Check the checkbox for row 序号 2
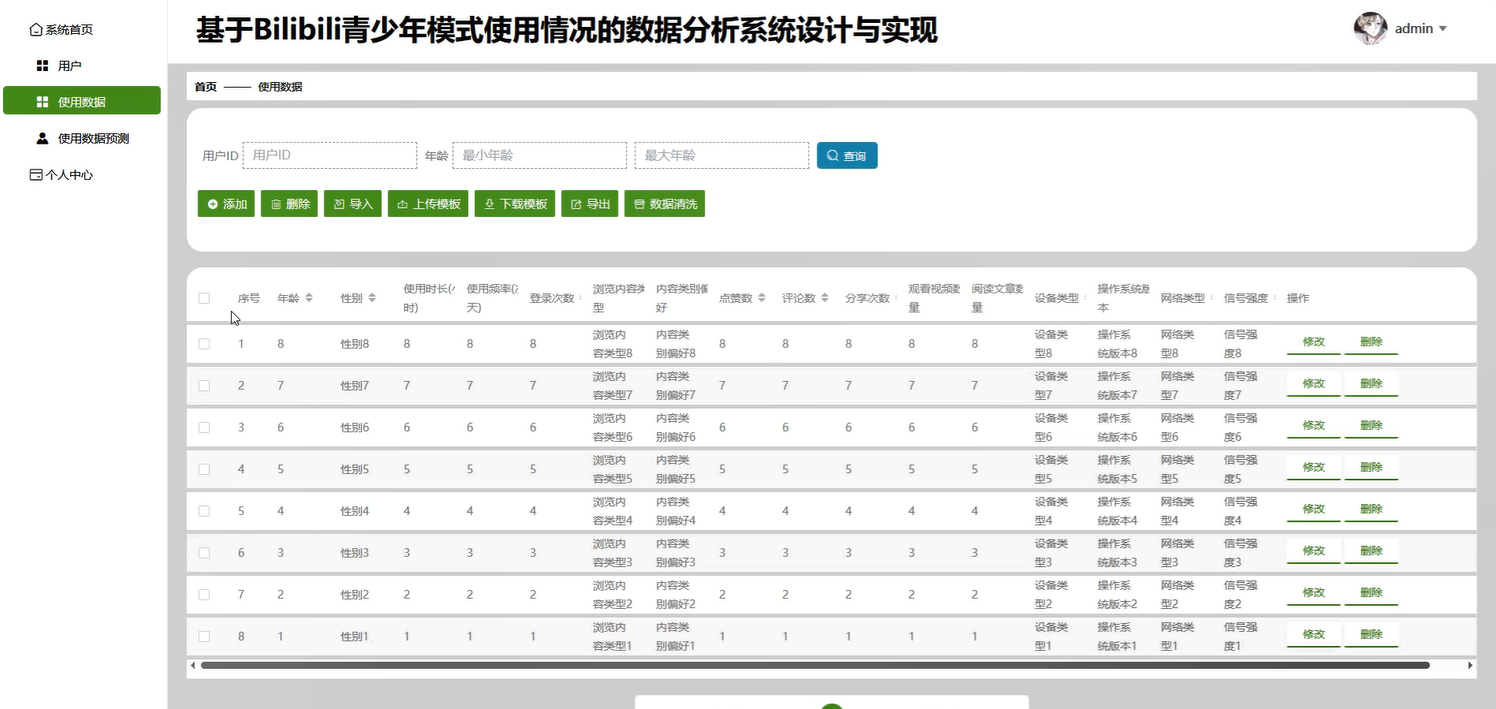Screen dimensions: 1496x709 click(204, 386)
